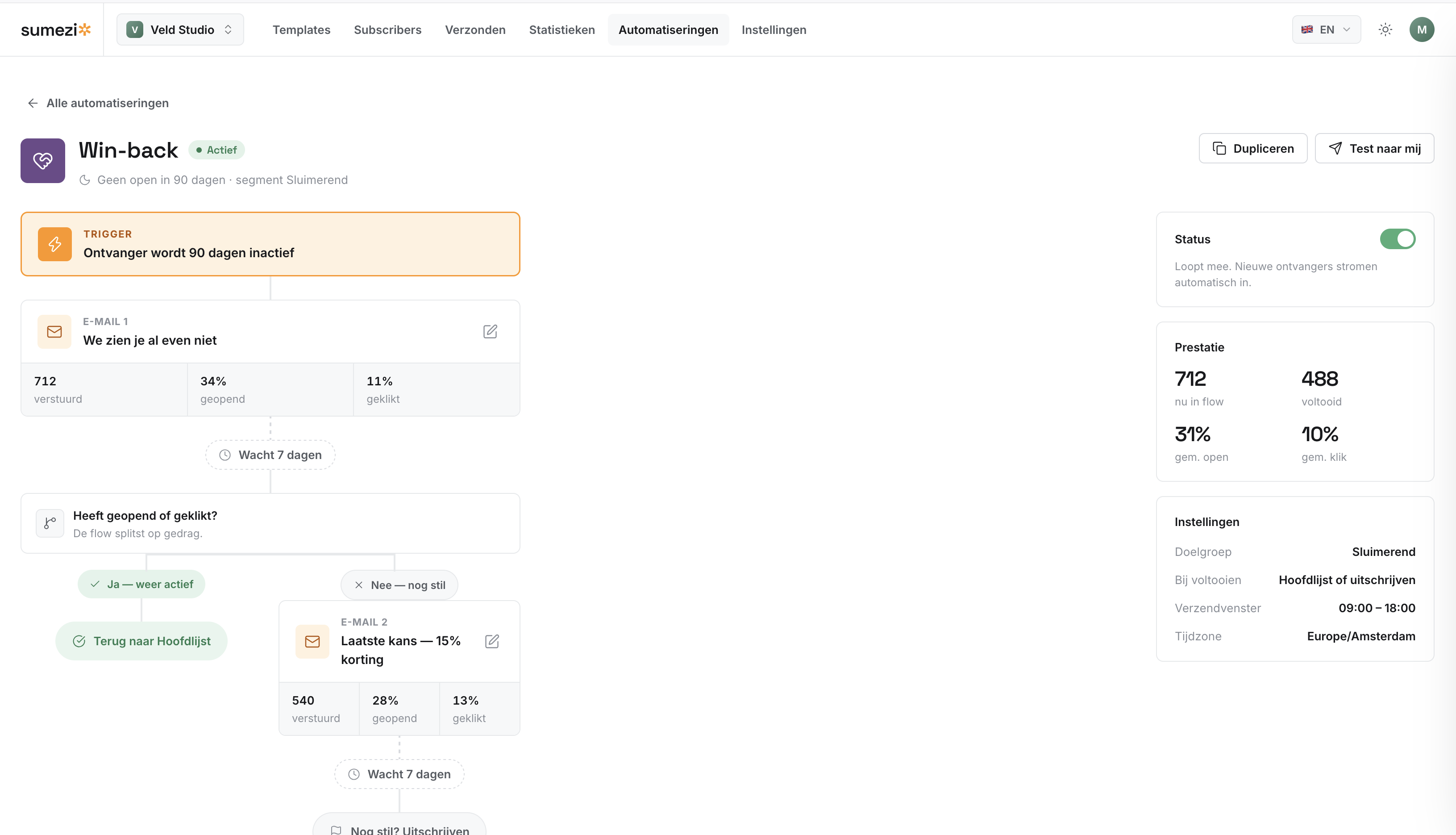
Task: Click the E-mail 1 envelope icon
Action: [54, 331]
